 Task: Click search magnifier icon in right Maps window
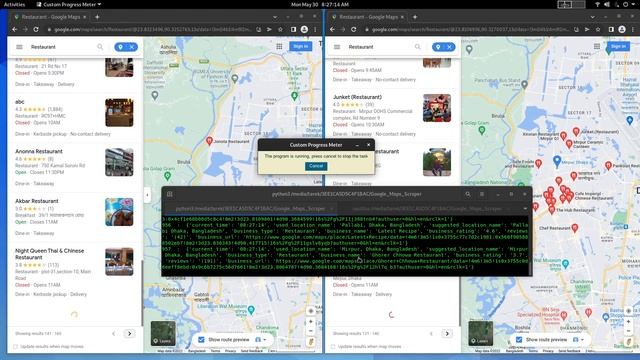[x=418, y=47]
